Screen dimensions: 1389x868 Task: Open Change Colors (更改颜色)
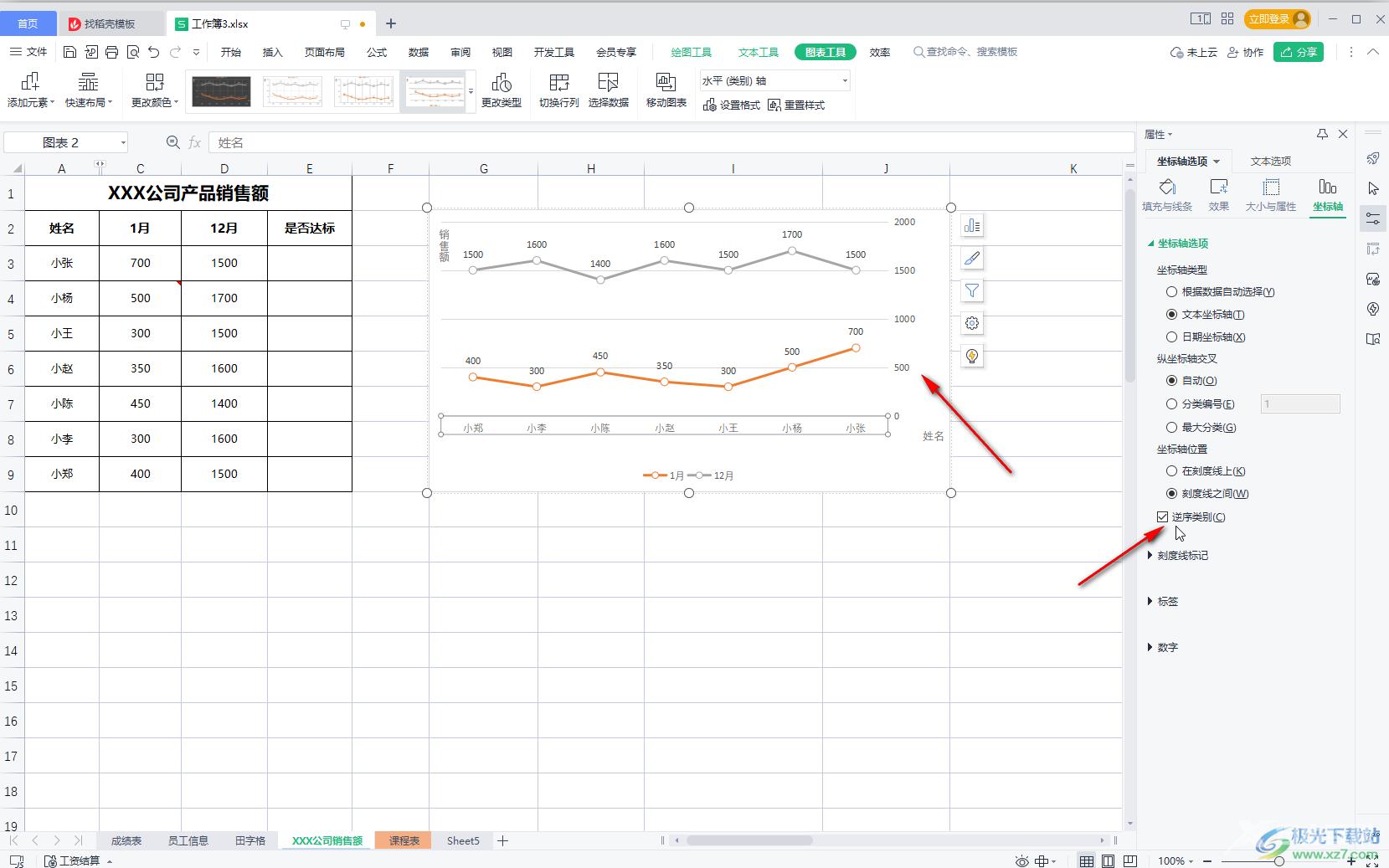[155, 90]
